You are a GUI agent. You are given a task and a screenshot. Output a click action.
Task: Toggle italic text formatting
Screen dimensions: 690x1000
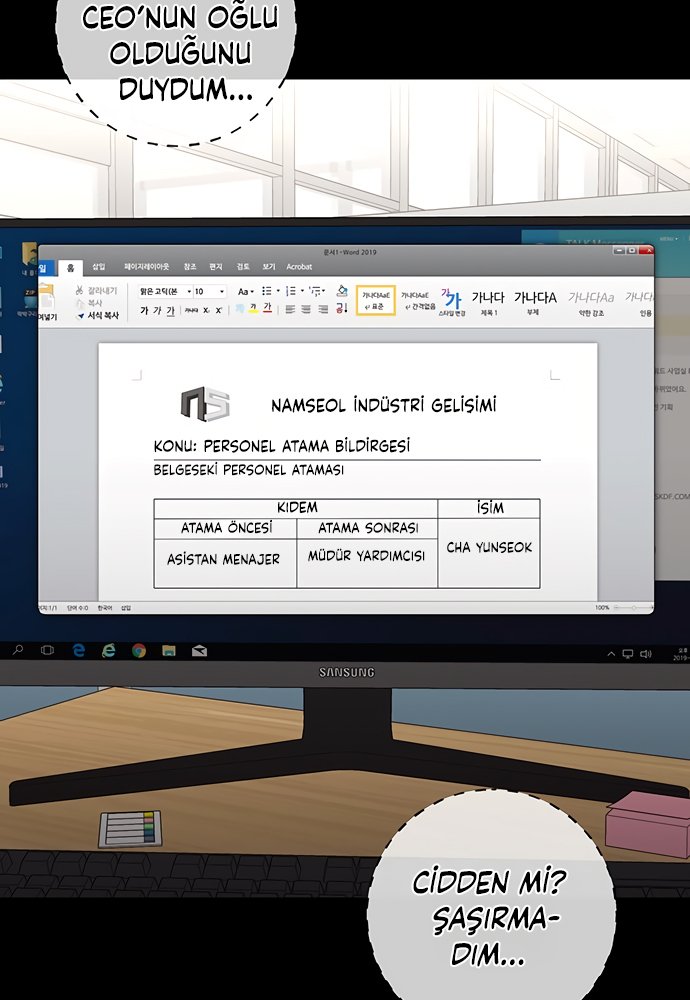pos(157,310)
